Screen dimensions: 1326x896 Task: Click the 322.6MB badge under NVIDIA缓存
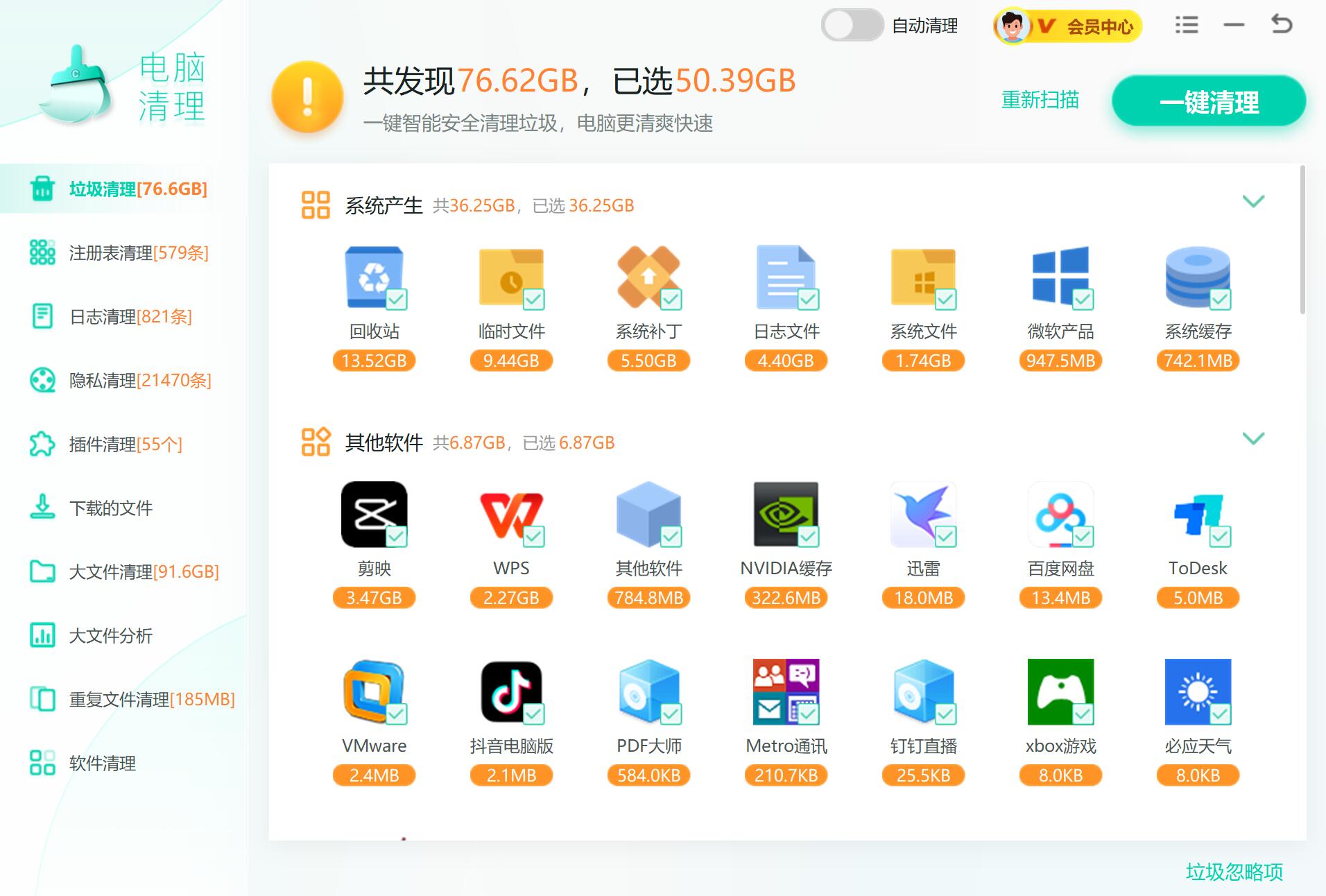[786, 598]
